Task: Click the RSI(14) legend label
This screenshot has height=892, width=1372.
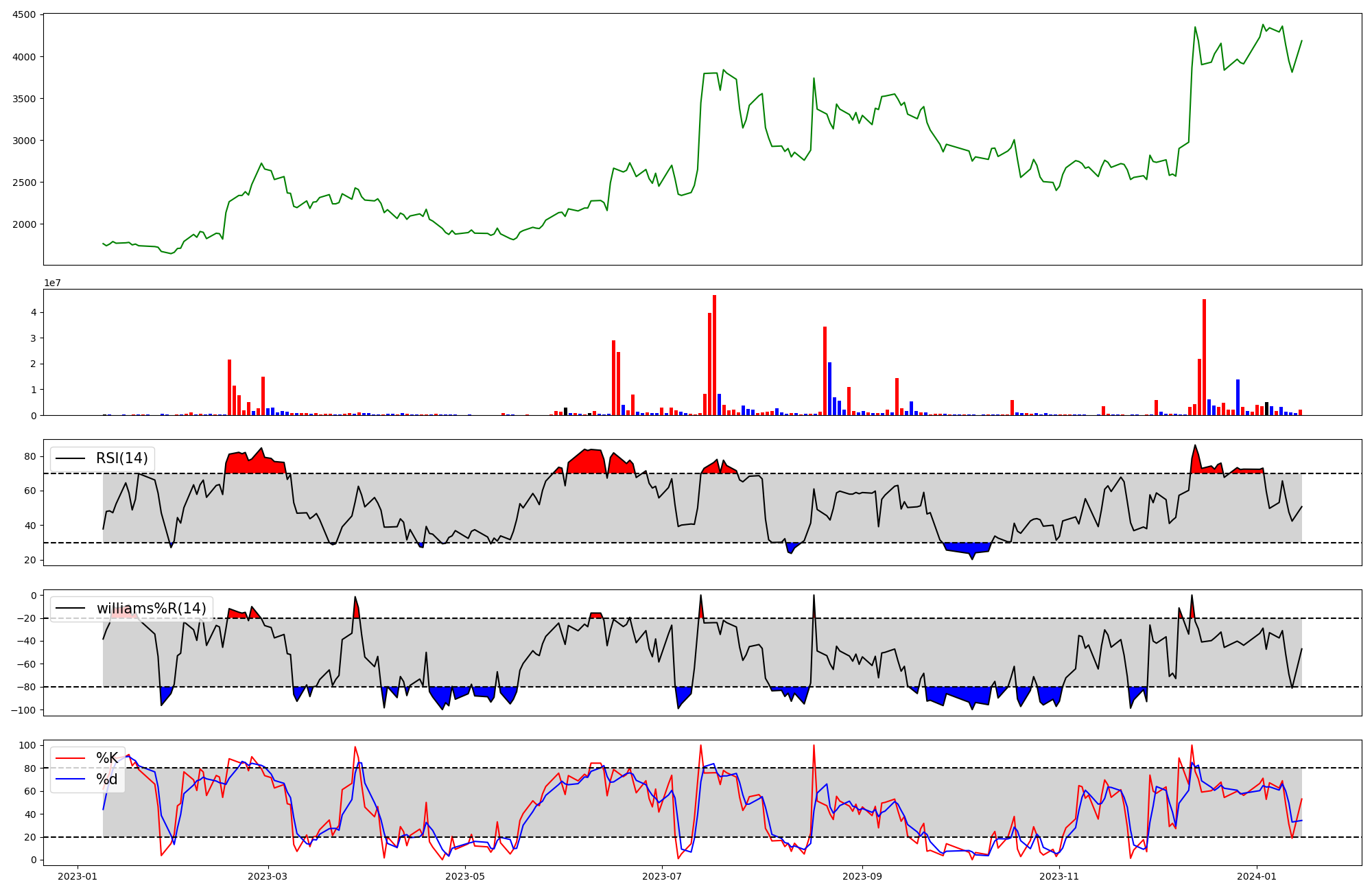Action: pyautogui.click(x=121, y=458)
